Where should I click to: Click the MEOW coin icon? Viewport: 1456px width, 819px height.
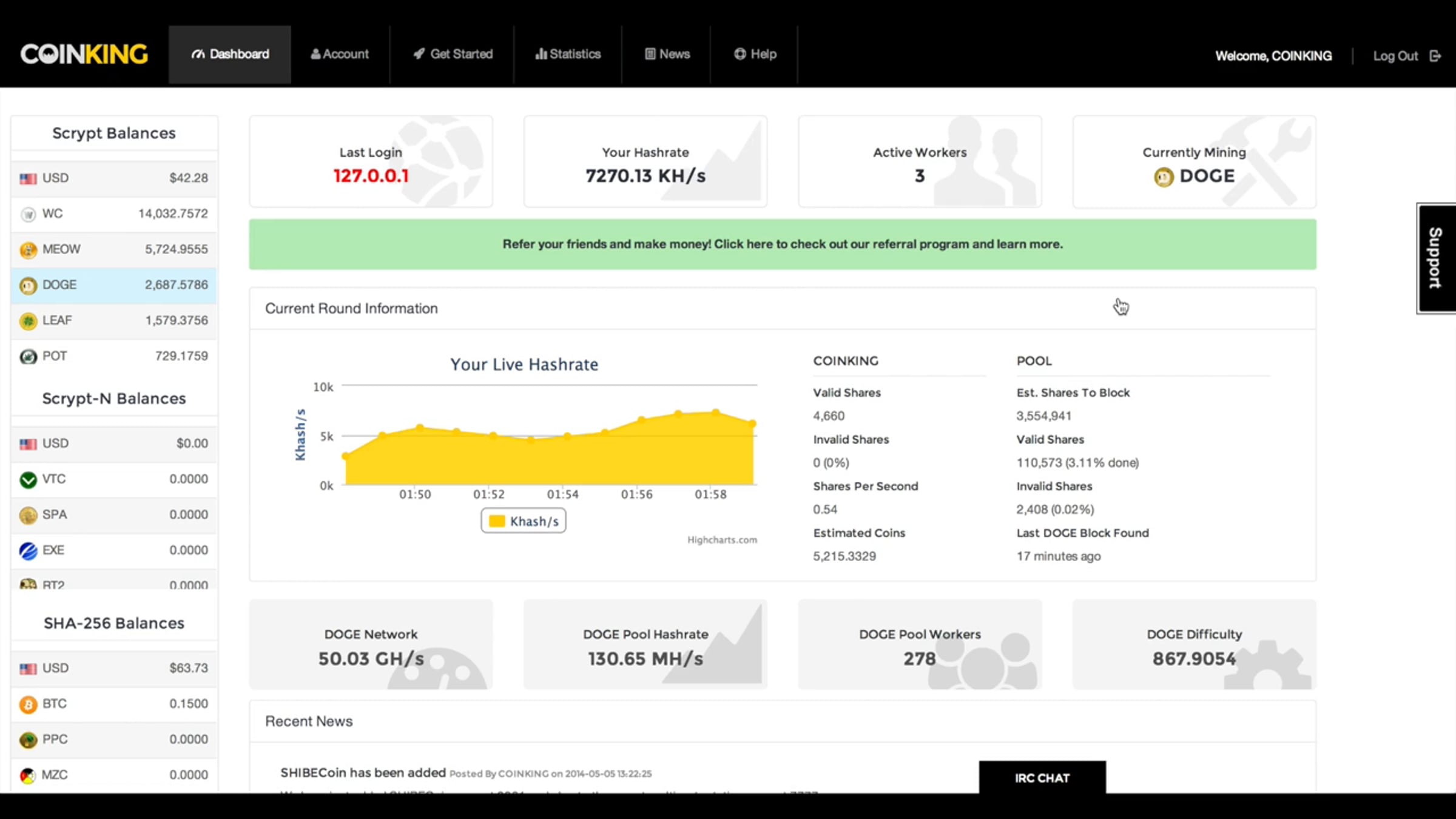pyautogui.click(x=28, y=250)
